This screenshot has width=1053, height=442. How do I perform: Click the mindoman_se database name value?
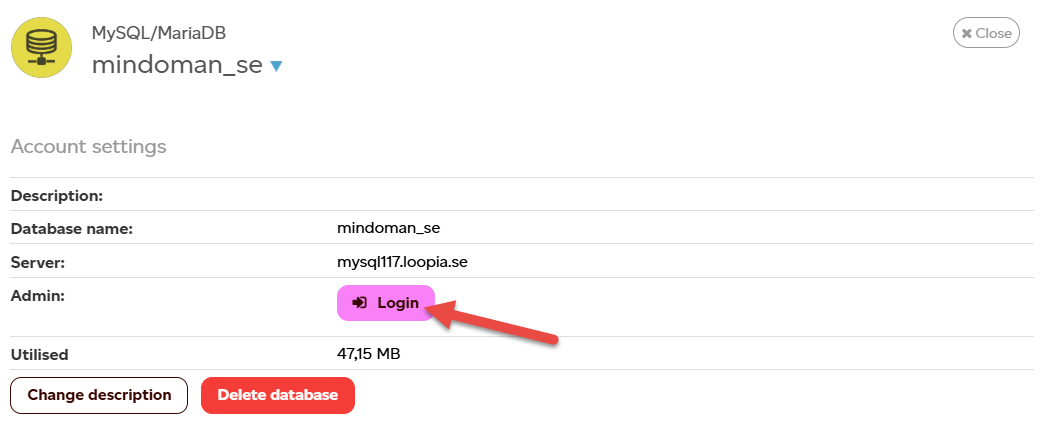(x=389, y=228)
